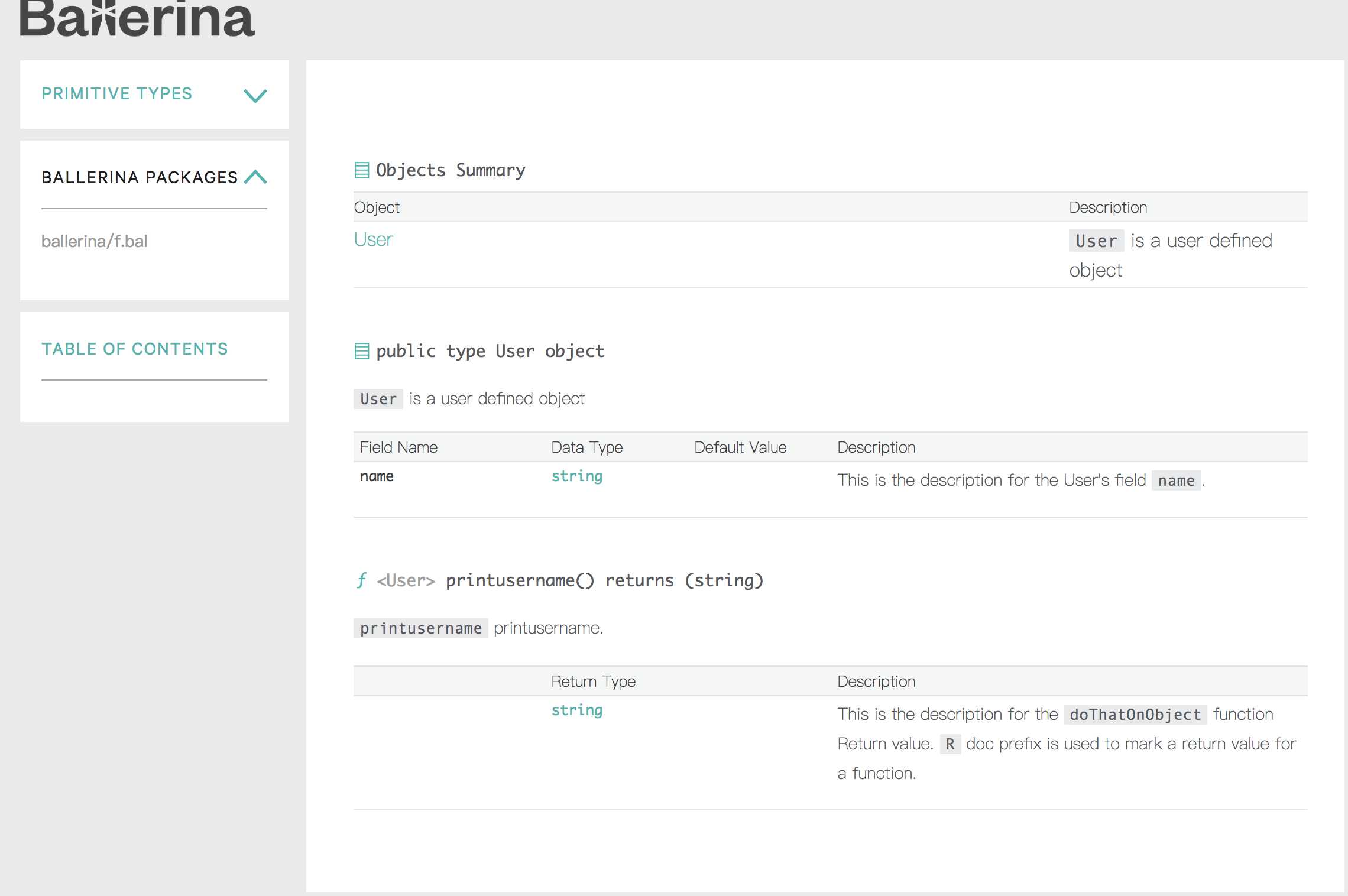Click the Object column header in summary
1348x896 pixels.
[377, 207]
